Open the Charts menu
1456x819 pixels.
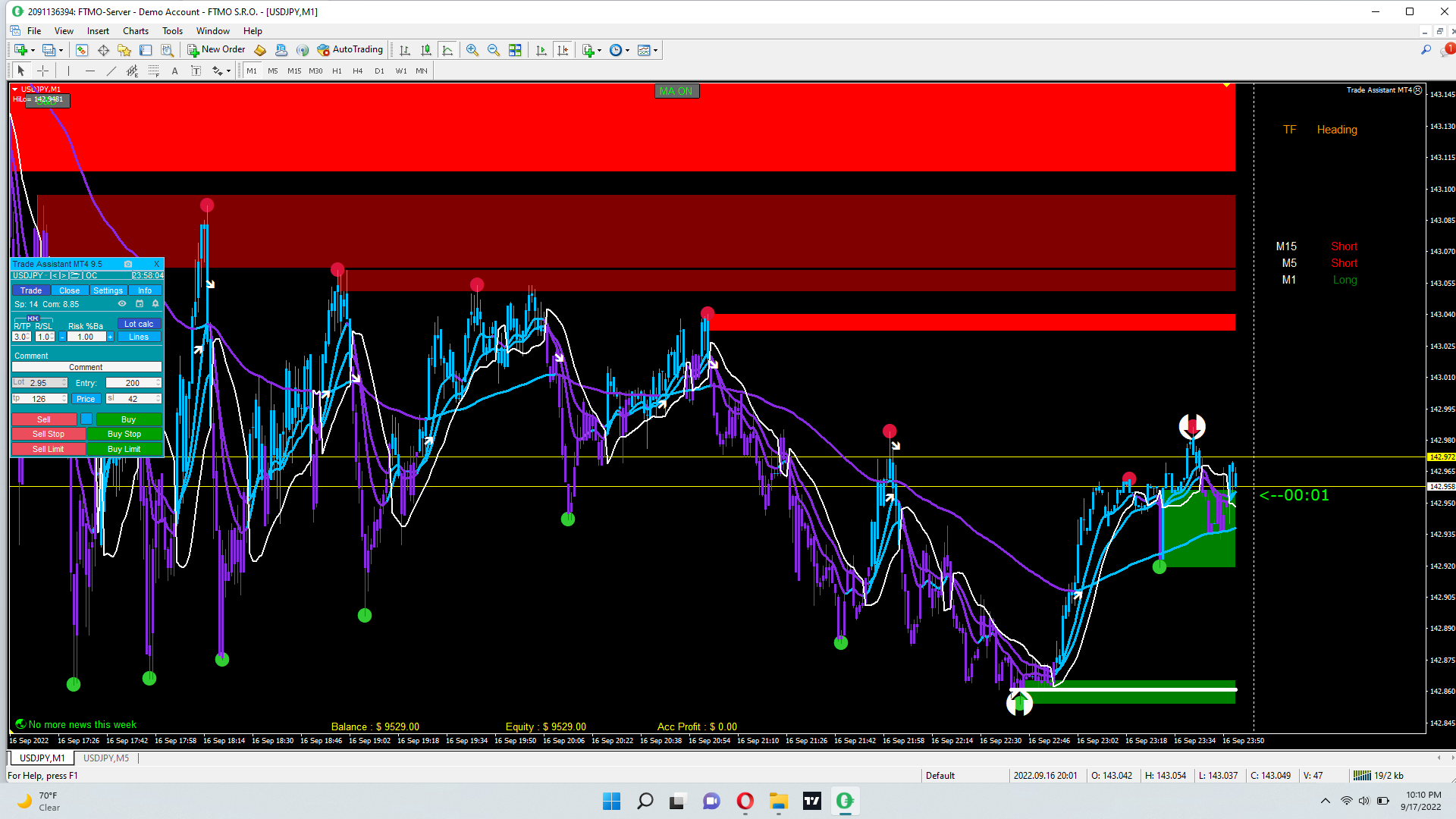[x=136, y=31]
